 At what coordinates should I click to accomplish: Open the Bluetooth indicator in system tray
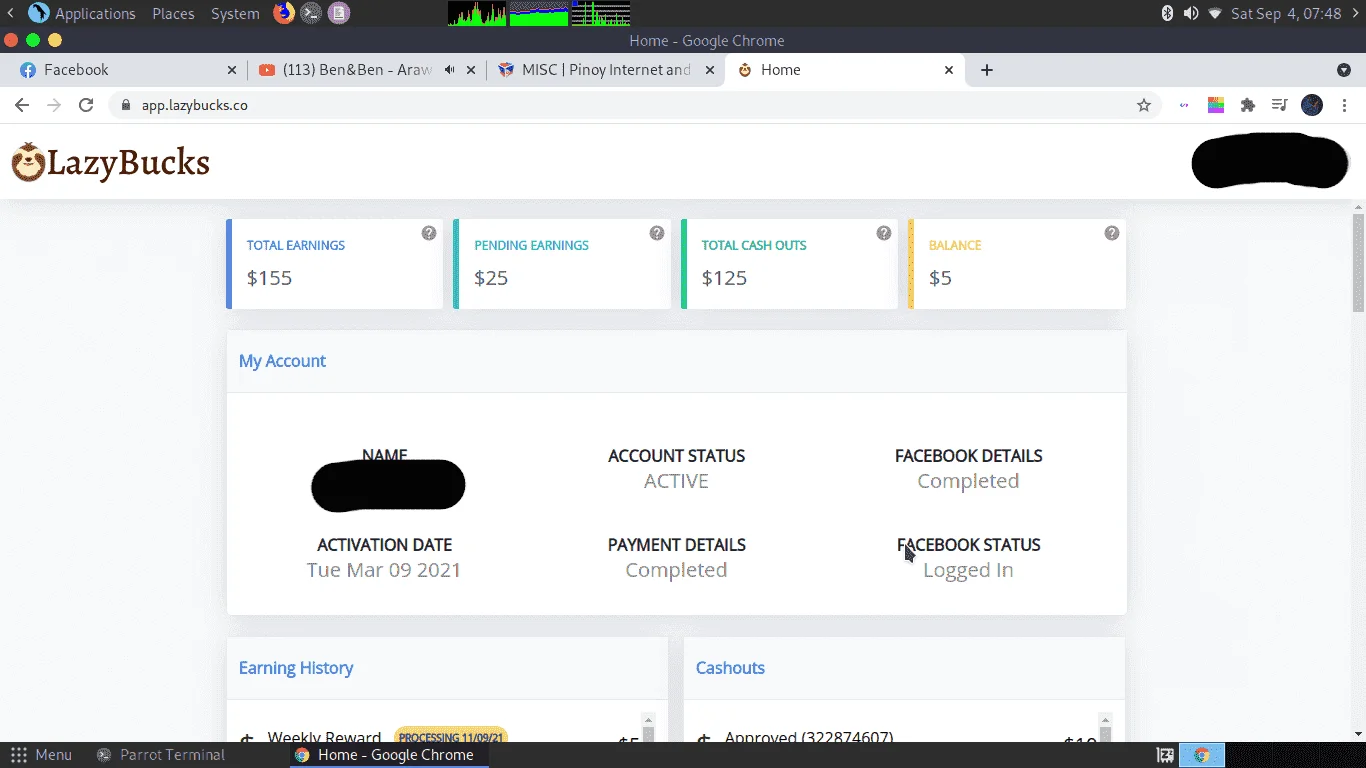[x=1167, y=13]
